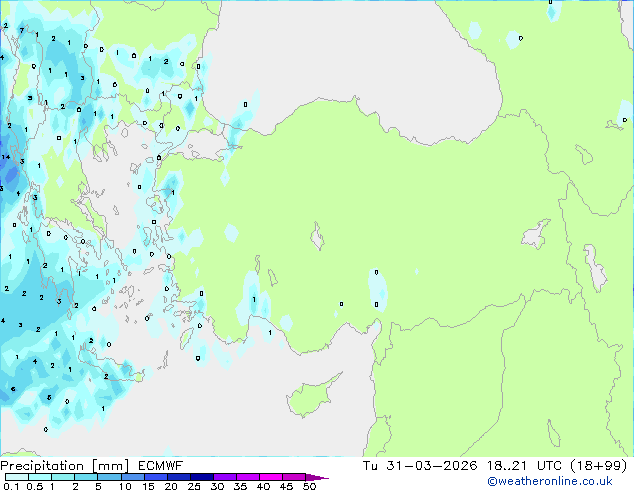Click the "35" legend scale label
634x490 pixels.
(240, 486)
